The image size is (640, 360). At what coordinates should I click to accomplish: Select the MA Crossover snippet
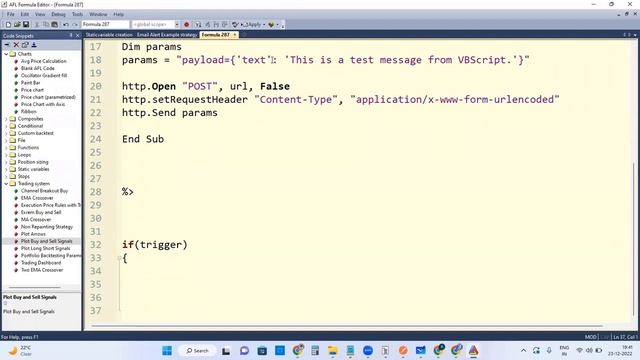(36, 220)
